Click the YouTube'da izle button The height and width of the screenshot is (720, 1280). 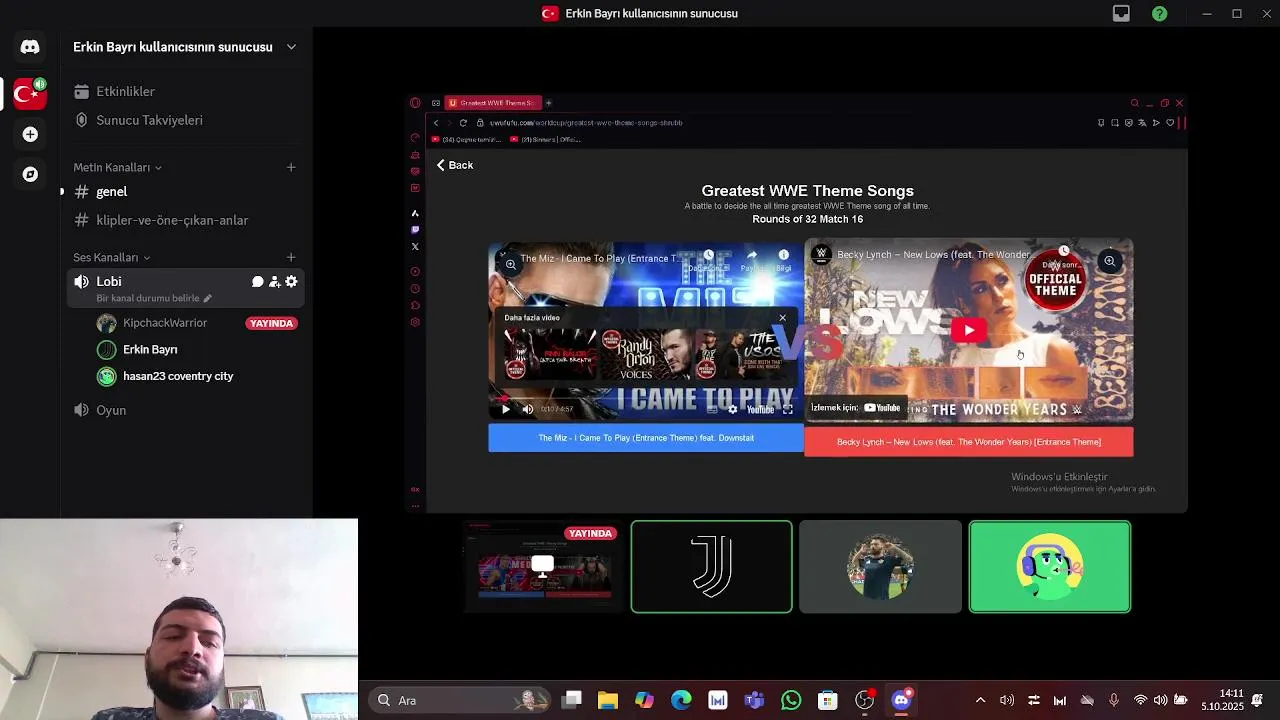[857, 408]
